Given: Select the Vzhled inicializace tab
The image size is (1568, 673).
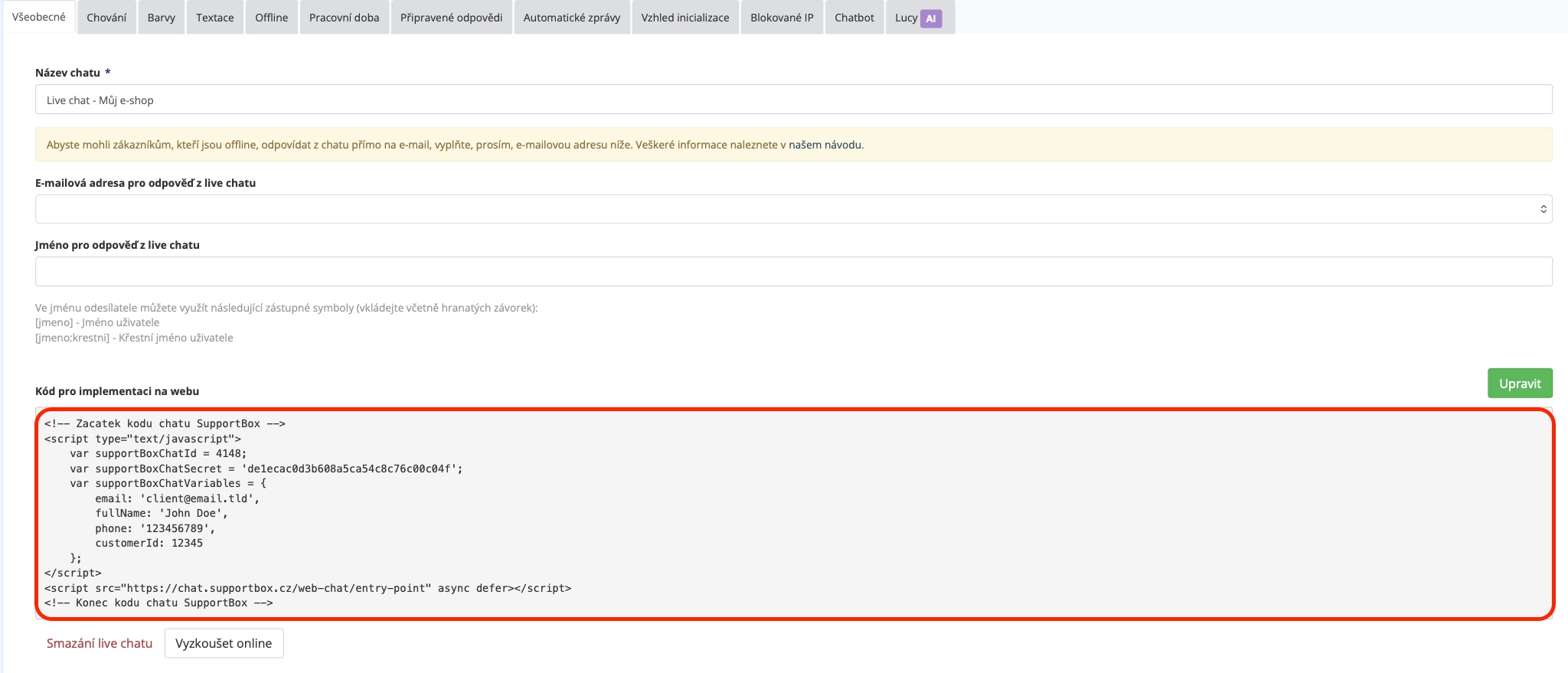Looking at the screenshot, I should tap(685, 18).
